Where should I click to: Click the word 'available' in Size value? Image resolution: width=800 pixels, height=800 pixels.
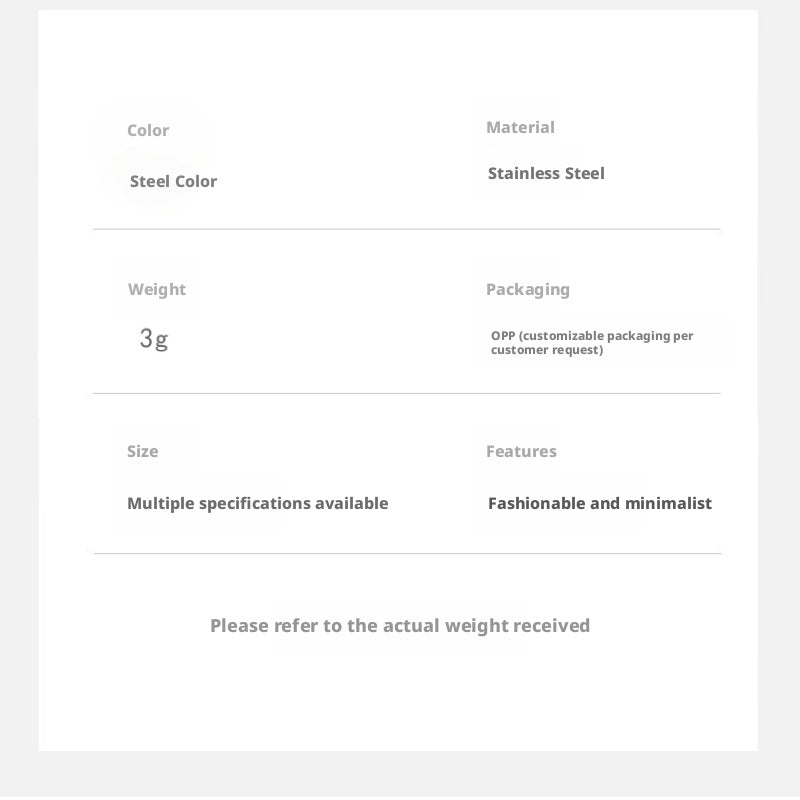(352, 504)
